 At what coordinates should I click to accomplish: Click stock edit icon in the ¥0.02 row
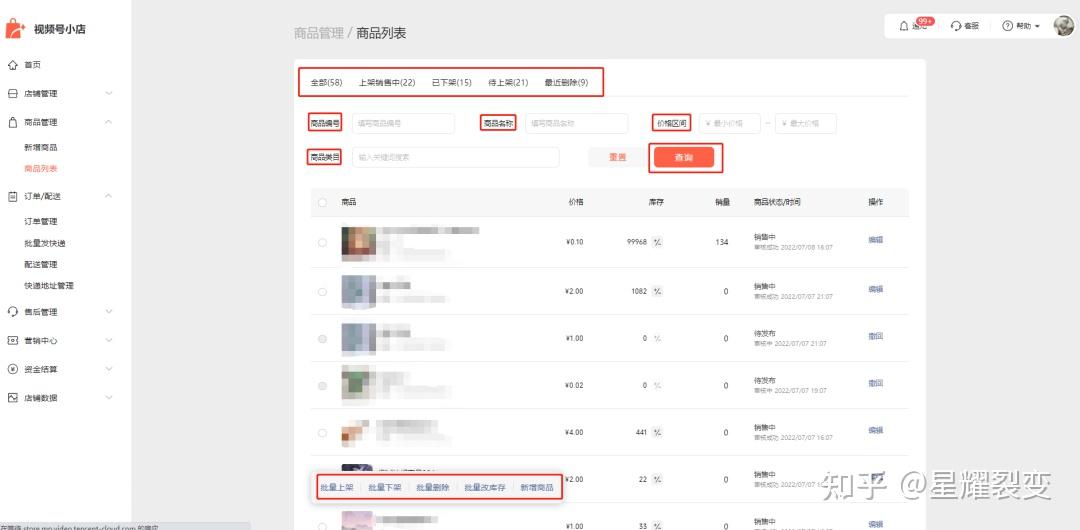click(x=657, y=385)
